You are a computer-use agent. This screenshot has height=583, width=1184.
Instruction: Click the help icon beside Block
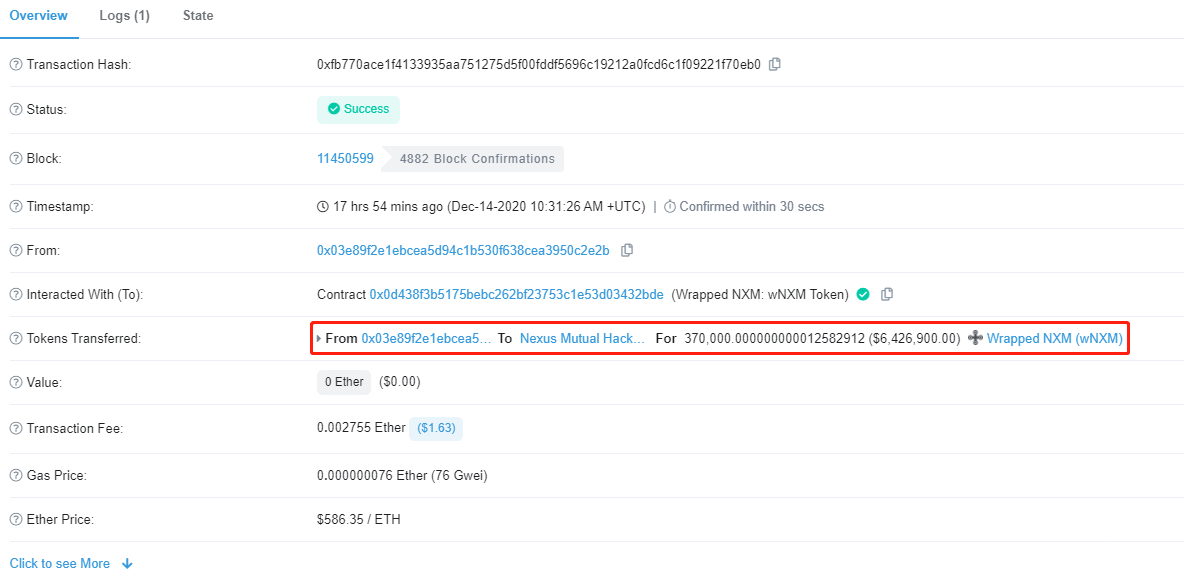click(16, 158)
